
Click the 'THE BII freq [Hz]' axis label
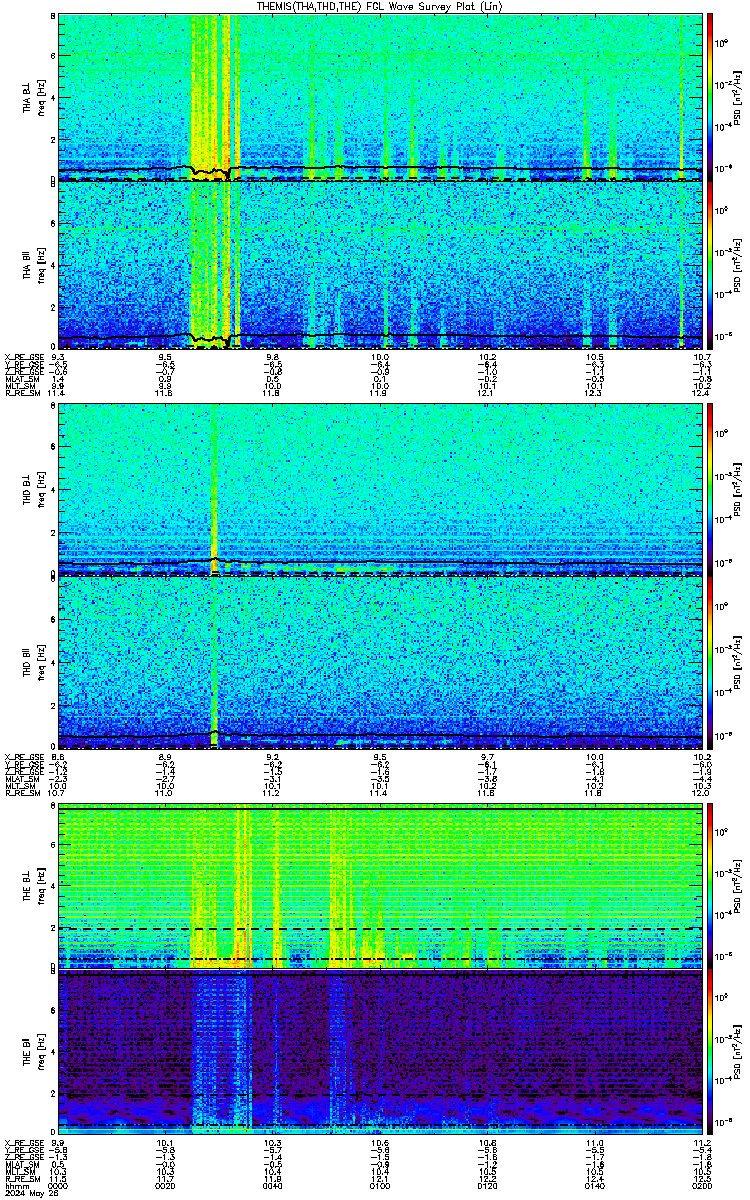click(33, 1053)
